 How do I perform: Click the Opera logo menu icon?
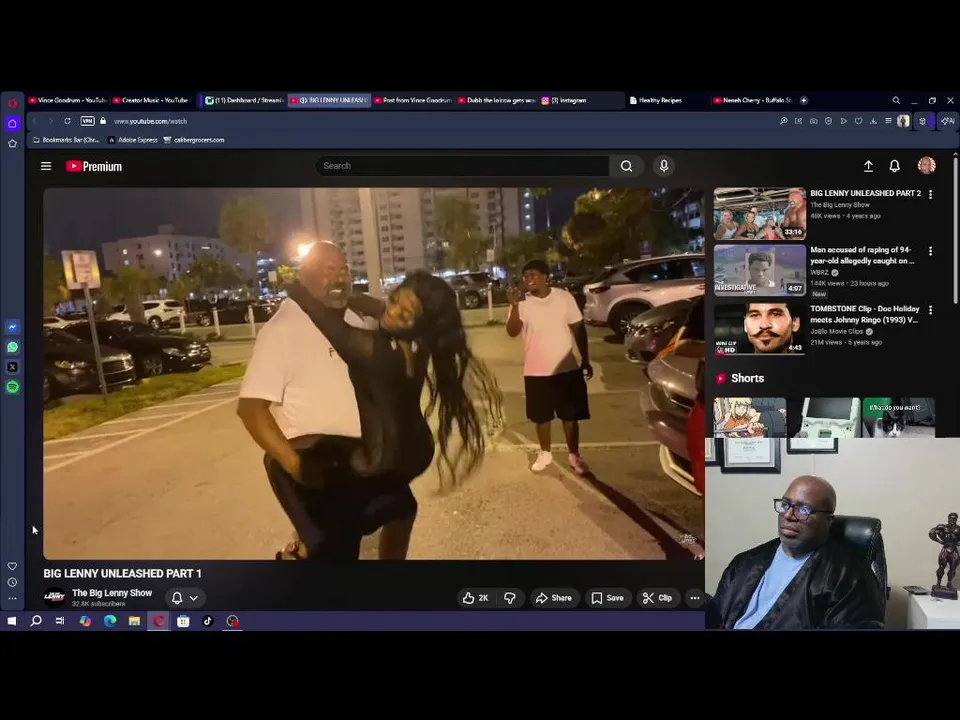[x=12, y=103]
